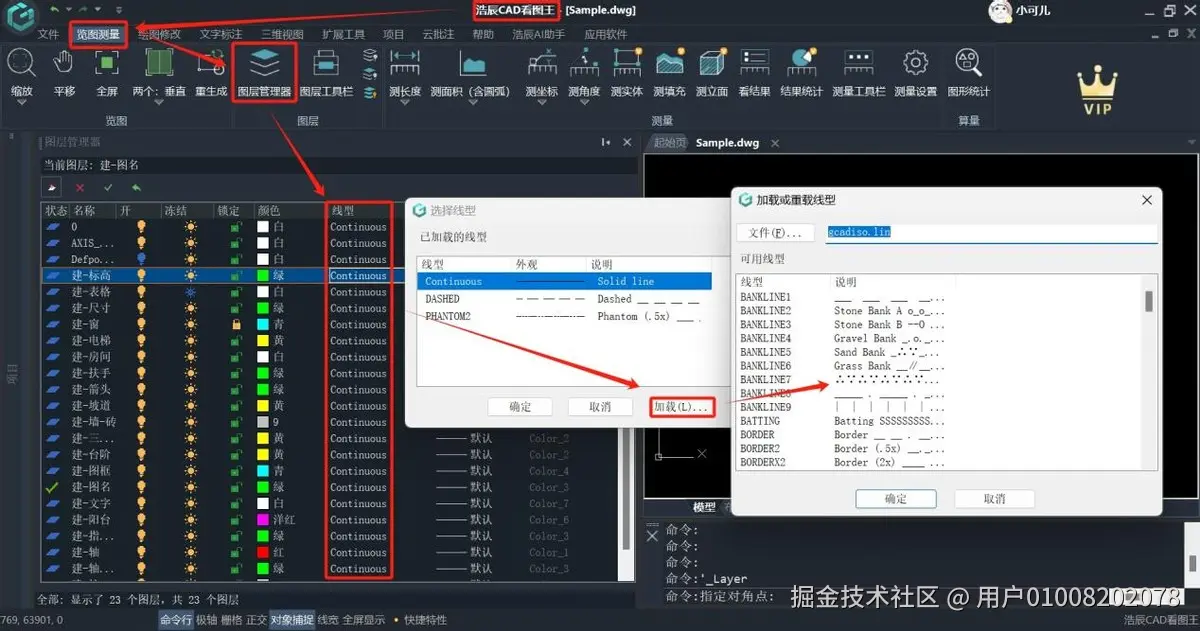Click the gcadiso.lin file name field
This screenshot has width=1200, height=631.
991,232
